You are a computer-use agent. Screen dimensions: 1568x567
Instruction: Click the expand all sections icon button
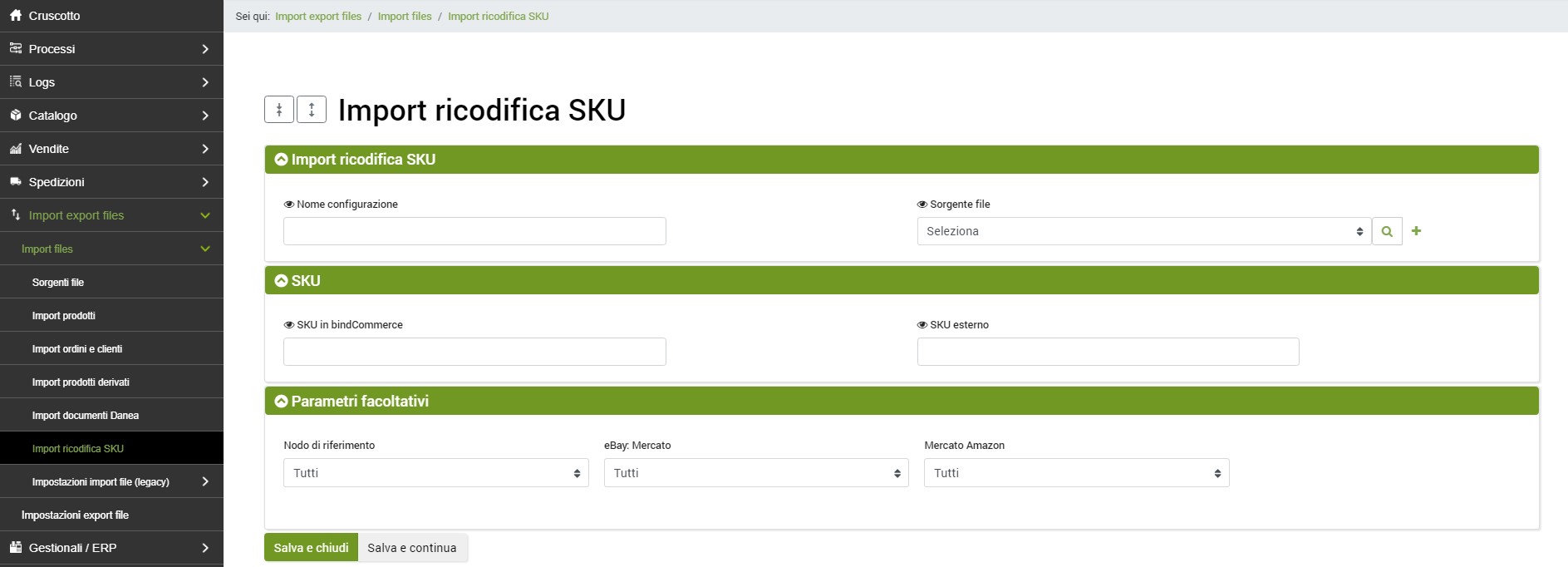pyautogui.click(x=312, y=110)
